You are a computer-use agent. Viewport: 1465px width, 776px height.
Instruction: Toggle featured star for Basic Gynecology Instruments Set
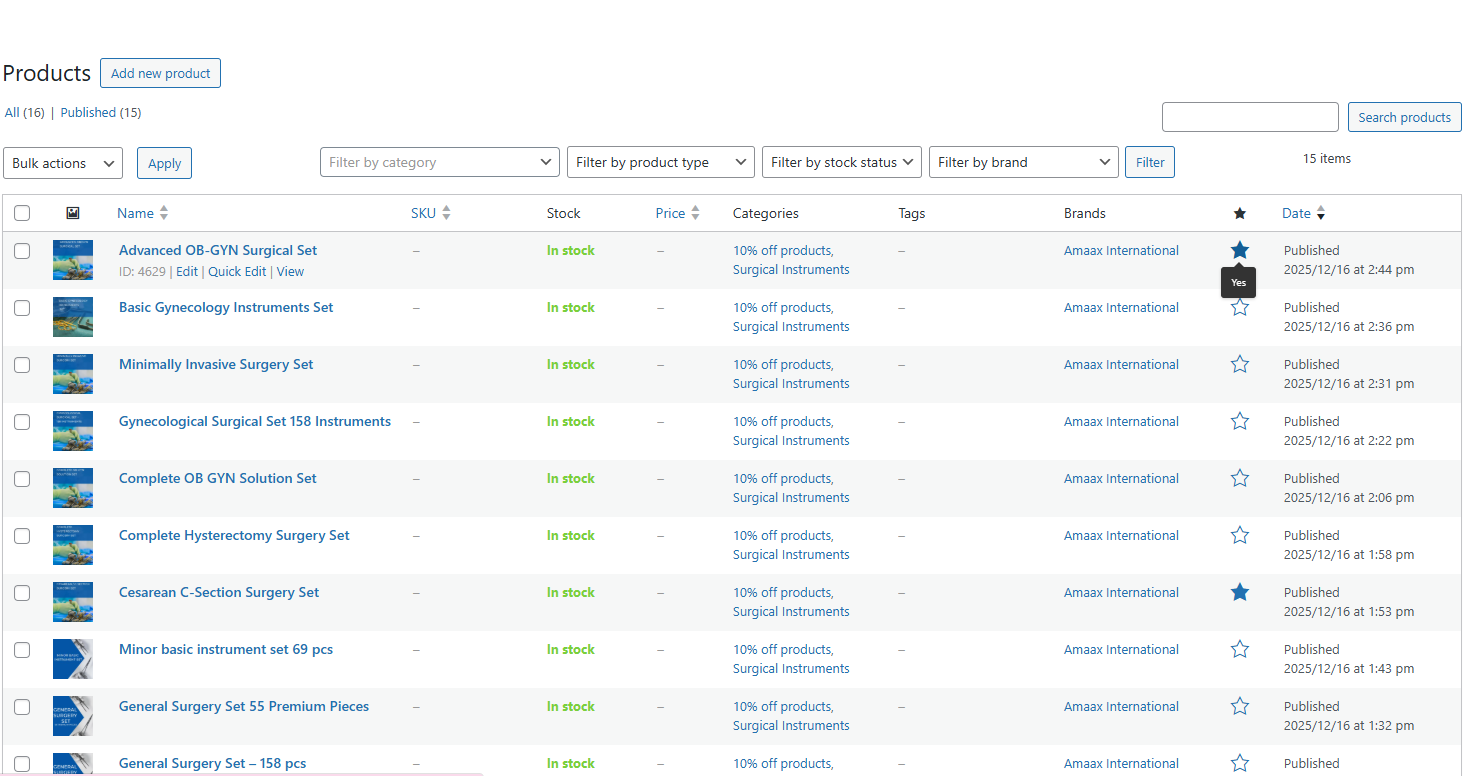click(x=1240, y=308)
